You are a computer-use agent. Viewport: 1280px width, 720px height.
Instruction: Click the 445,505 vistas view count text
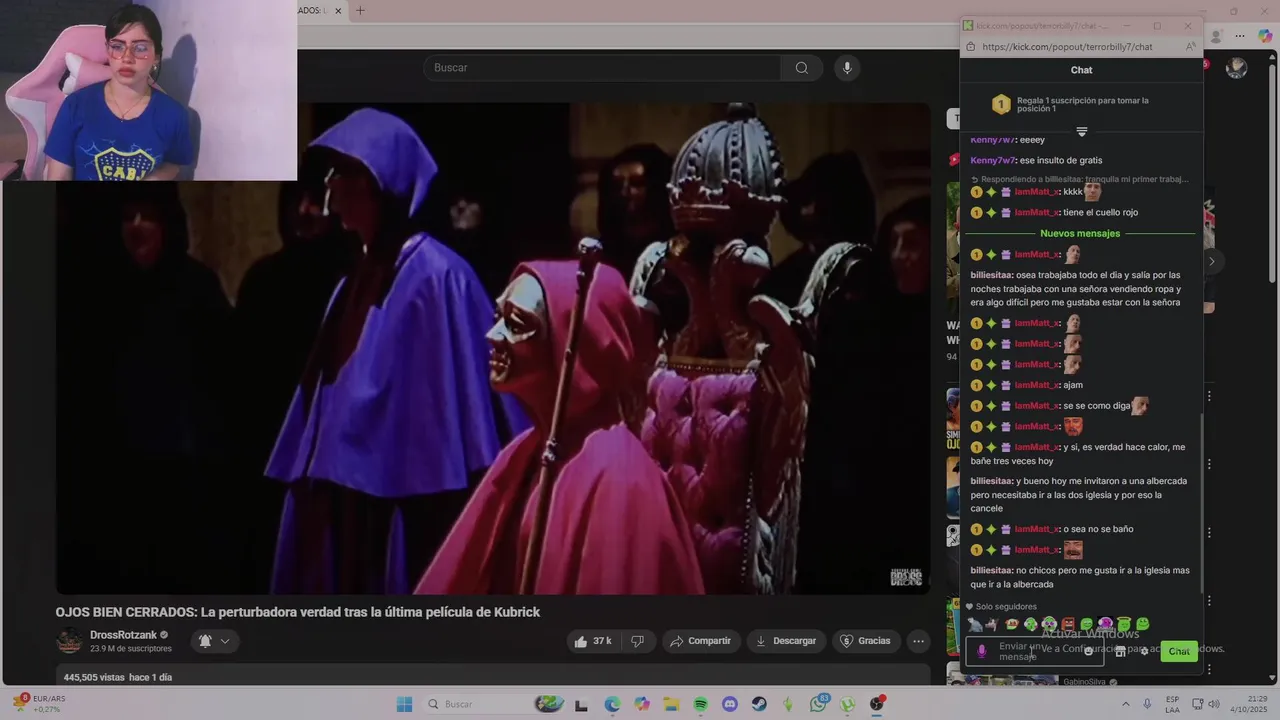(x=92, y=677)
